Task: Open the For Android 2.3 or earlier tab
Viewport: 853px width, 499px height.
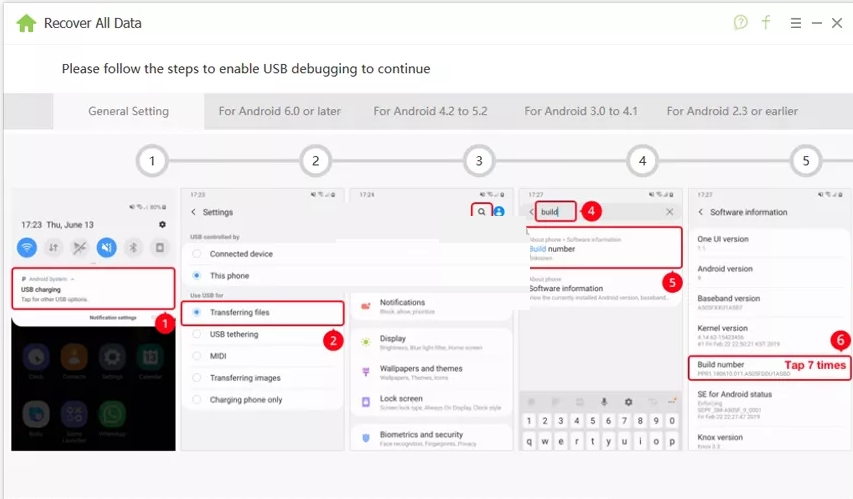Action: [732, 111]
